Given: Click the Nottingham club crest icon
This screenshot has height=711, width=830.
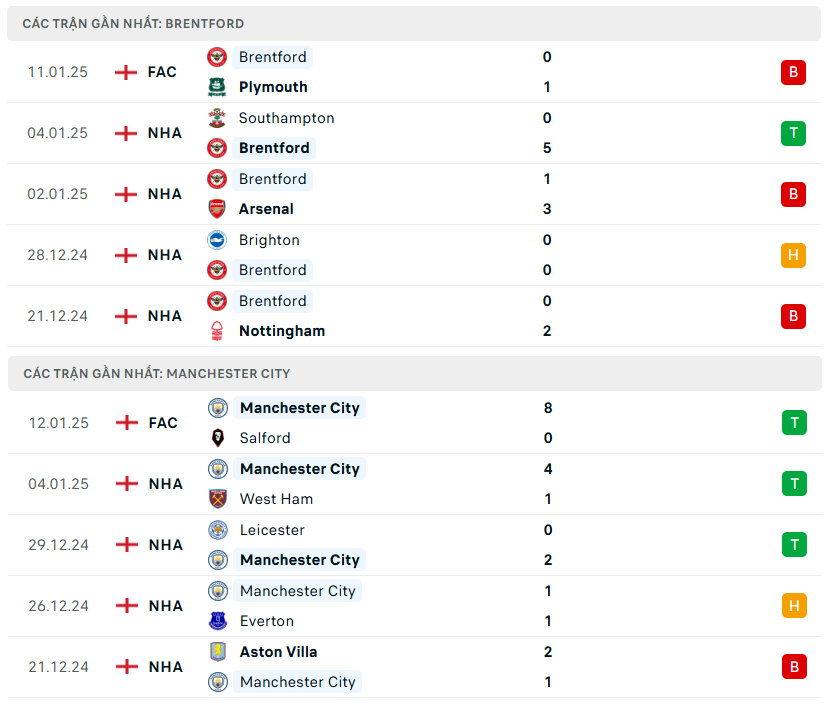Looking at the screenshot, I should point(217,331).
